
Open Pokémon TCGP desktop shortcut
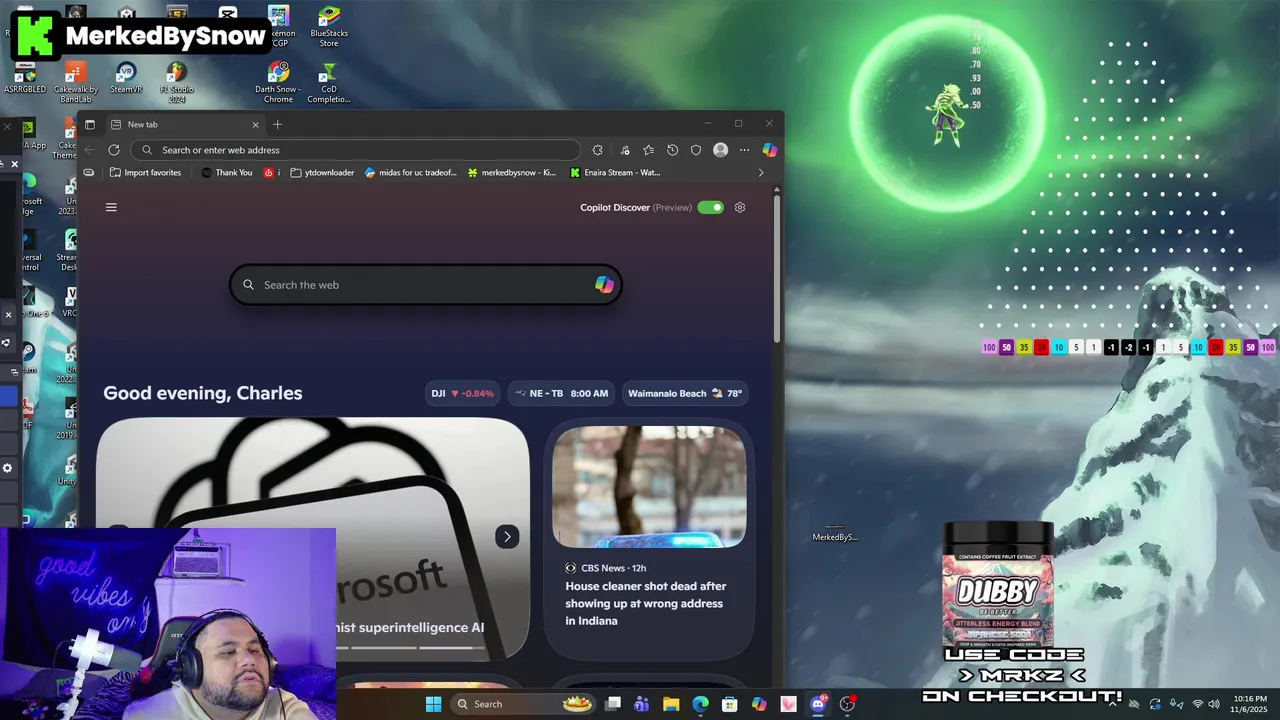279,27
